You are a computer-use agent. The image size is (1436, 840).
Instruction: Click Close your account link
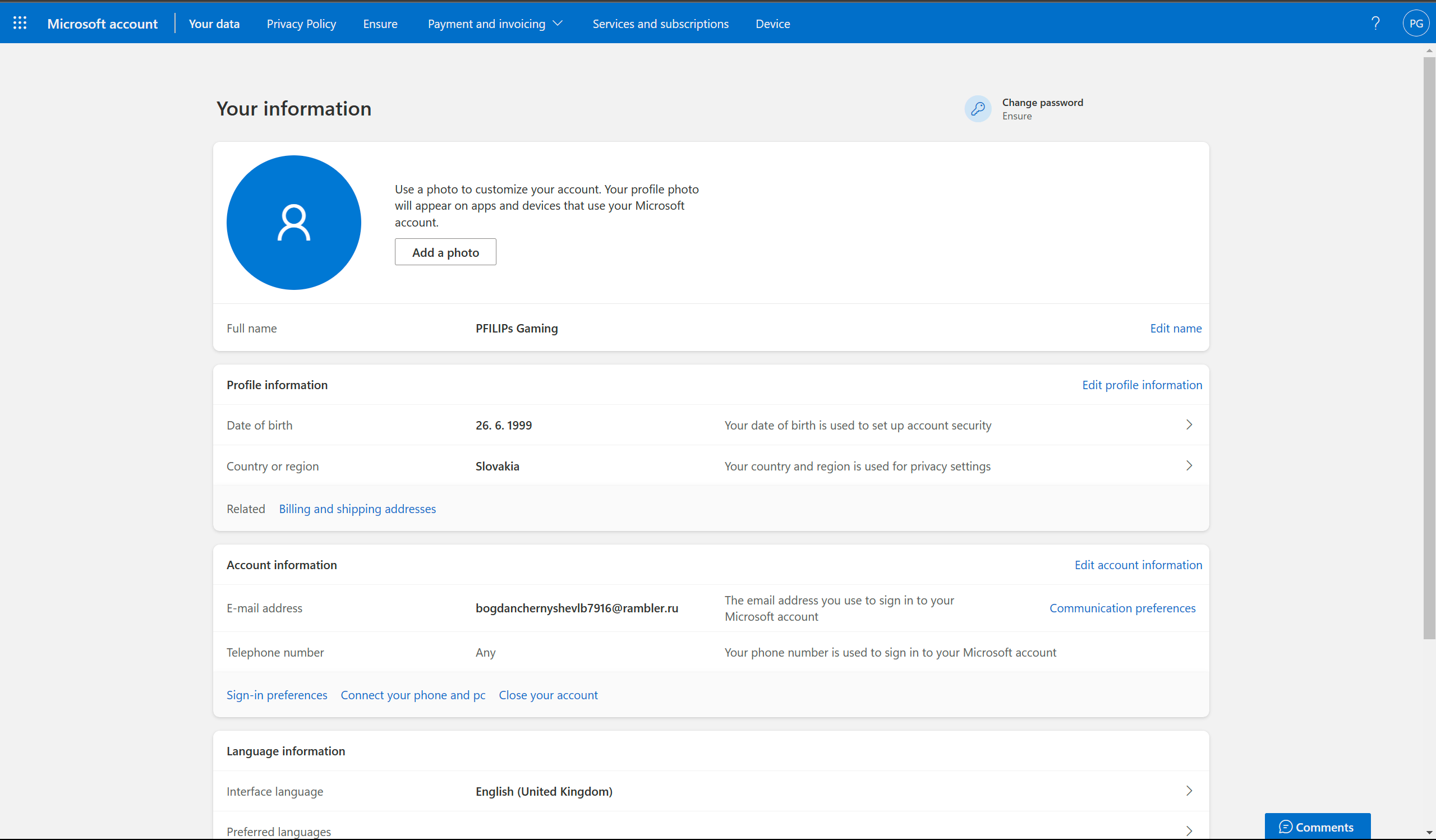(548, 695)
